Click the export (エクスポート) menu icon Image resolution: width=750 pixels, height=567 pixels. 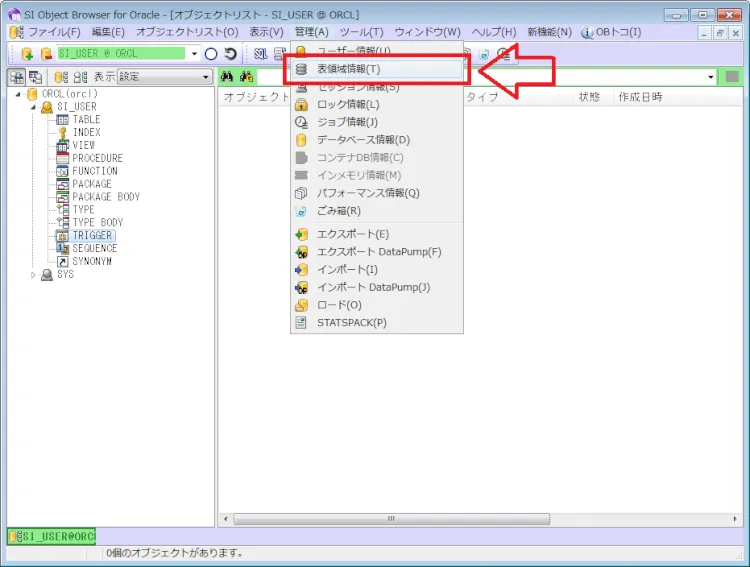coord(301,234)
